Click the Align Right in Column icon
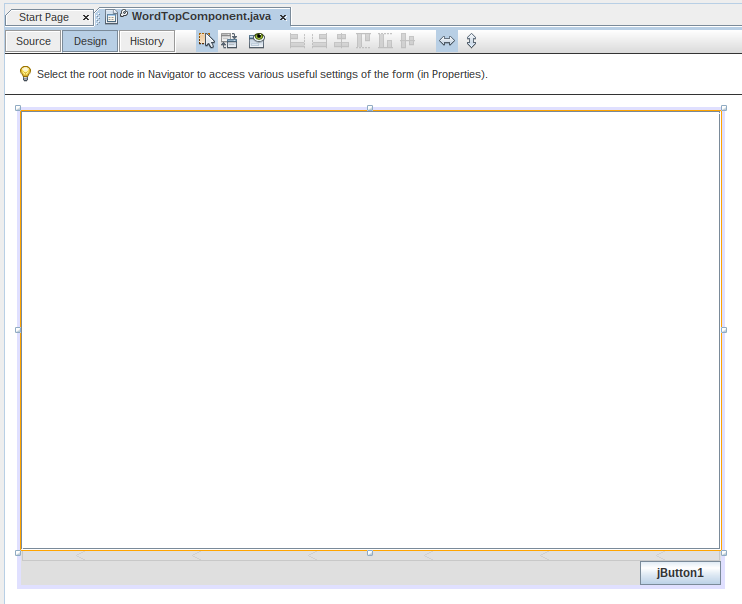Screen dimensions: 742x604 coord(319,41)
